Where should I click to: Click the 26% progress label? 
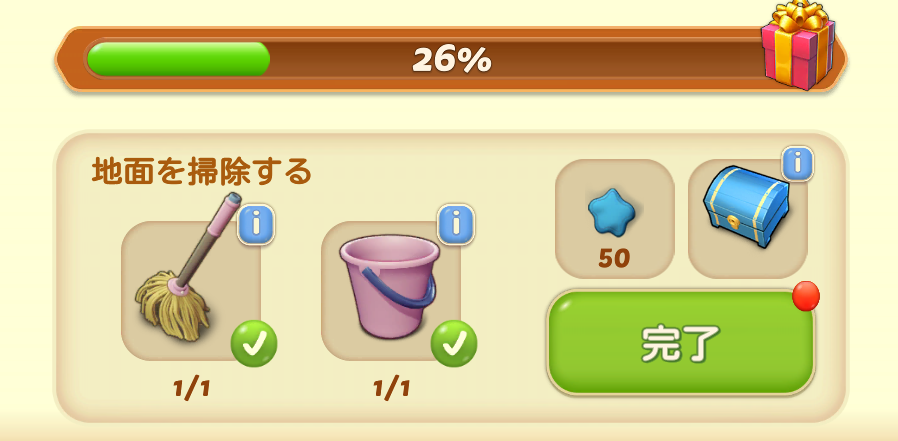coord(452,60)
